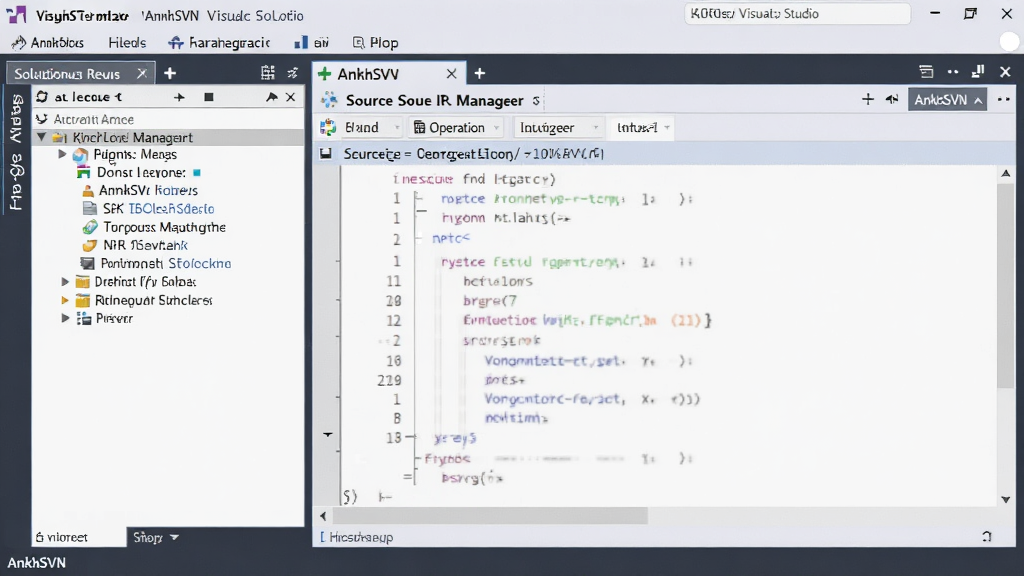Click the horizontal scrollbar thumb
Viewport: 1024px width, 576px height.
(490, 516)
